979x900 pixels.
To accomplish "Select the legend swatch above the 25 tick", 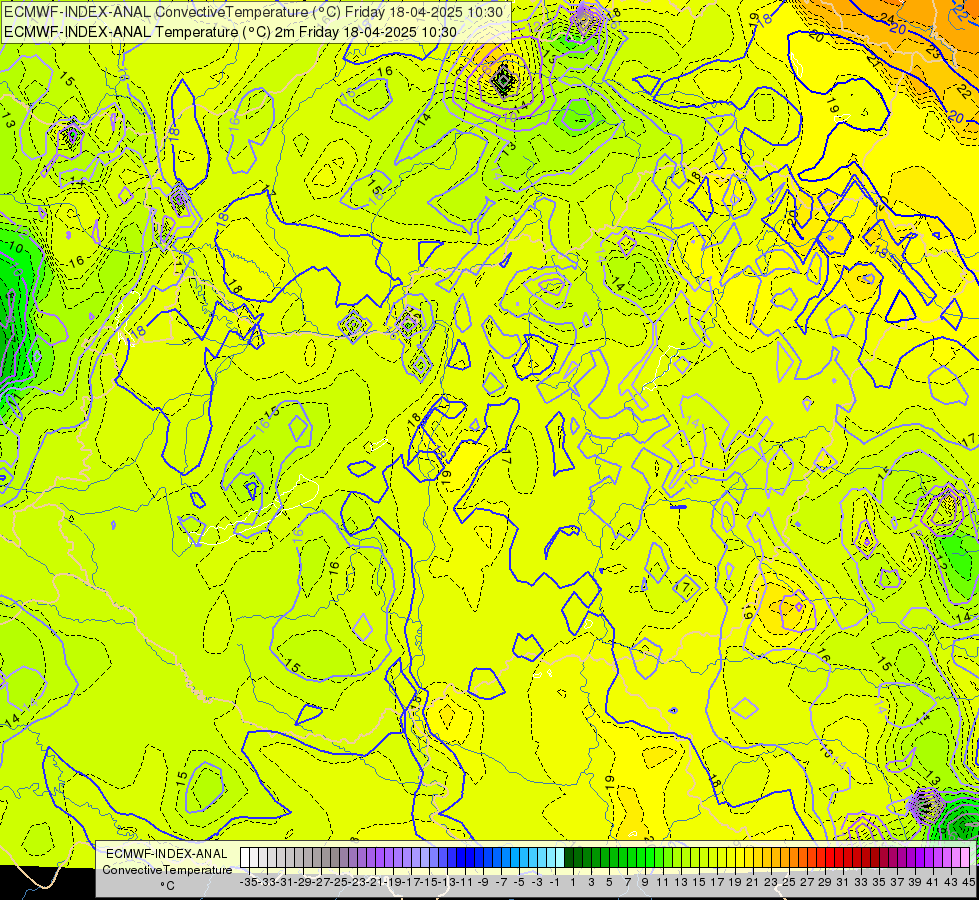I will [x=785, y=858].
